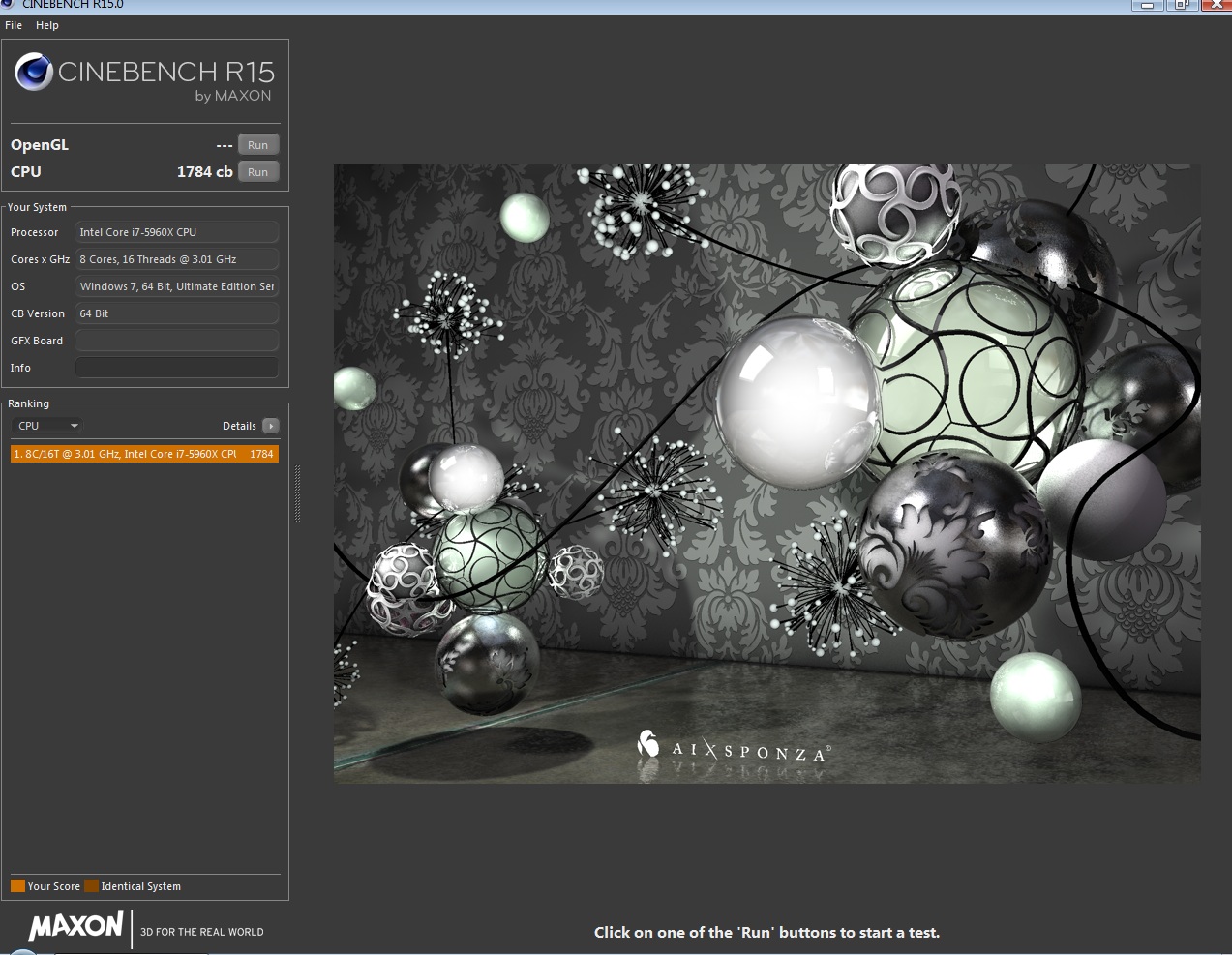
Task: Run the CPU benchmark test
Action: [258, 172]
